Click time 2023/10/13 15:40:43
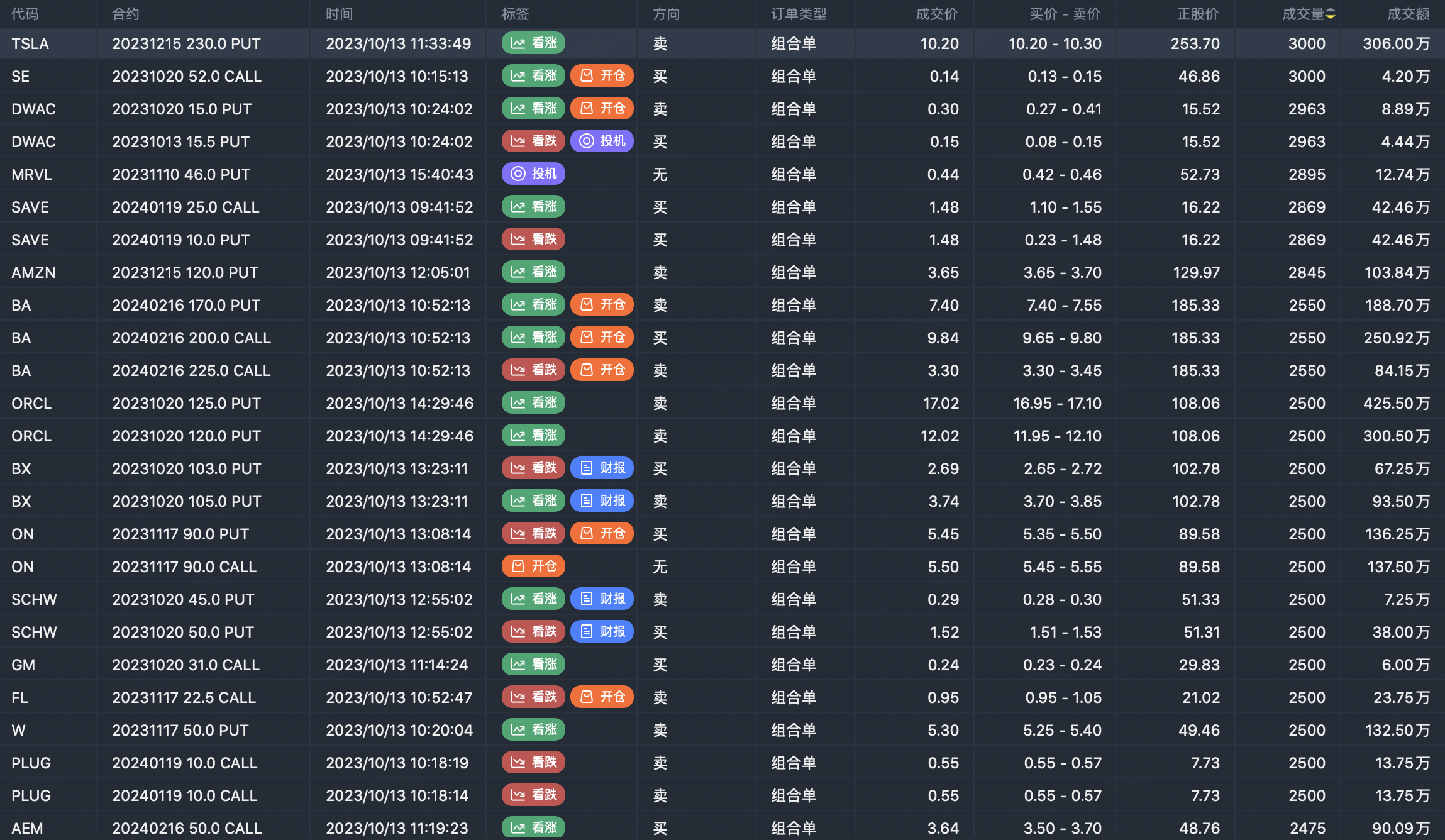This screenshot has width=1445, height=840. tap(399, 175)
